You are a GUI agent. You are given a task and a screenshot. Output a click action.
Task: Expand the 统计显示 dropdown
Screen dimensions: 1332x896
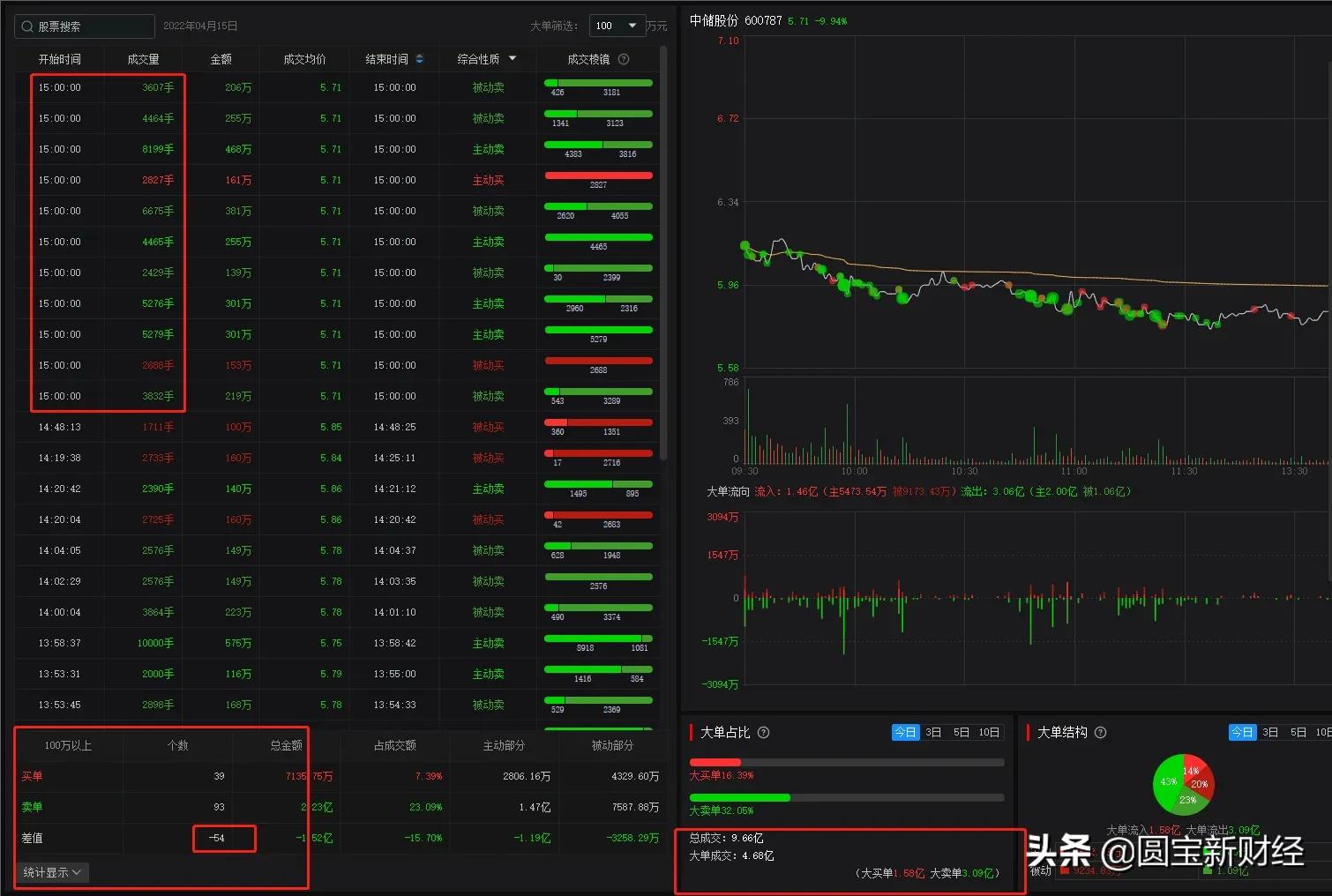(52, 872)
